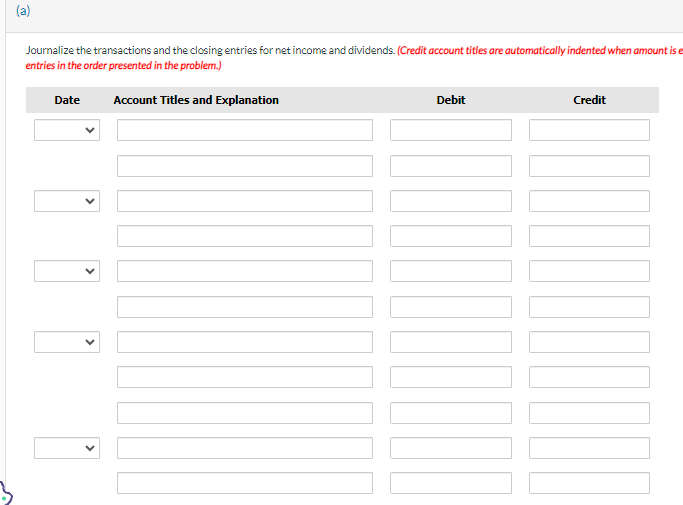Image resolution: width=683 pixels, height=505 pixels.
Task: Select Credit field in last row
Action: tap(589, 483)
